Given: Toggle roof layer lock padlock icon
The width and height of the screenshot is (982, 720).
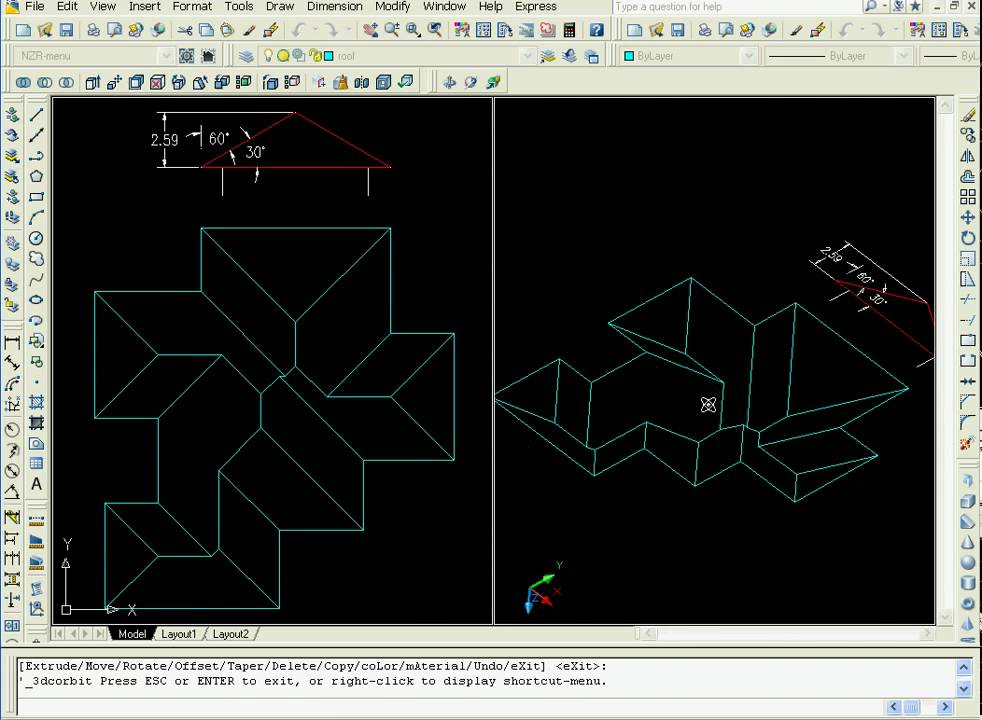Looking at the screenshot, I should pos(314,56).
